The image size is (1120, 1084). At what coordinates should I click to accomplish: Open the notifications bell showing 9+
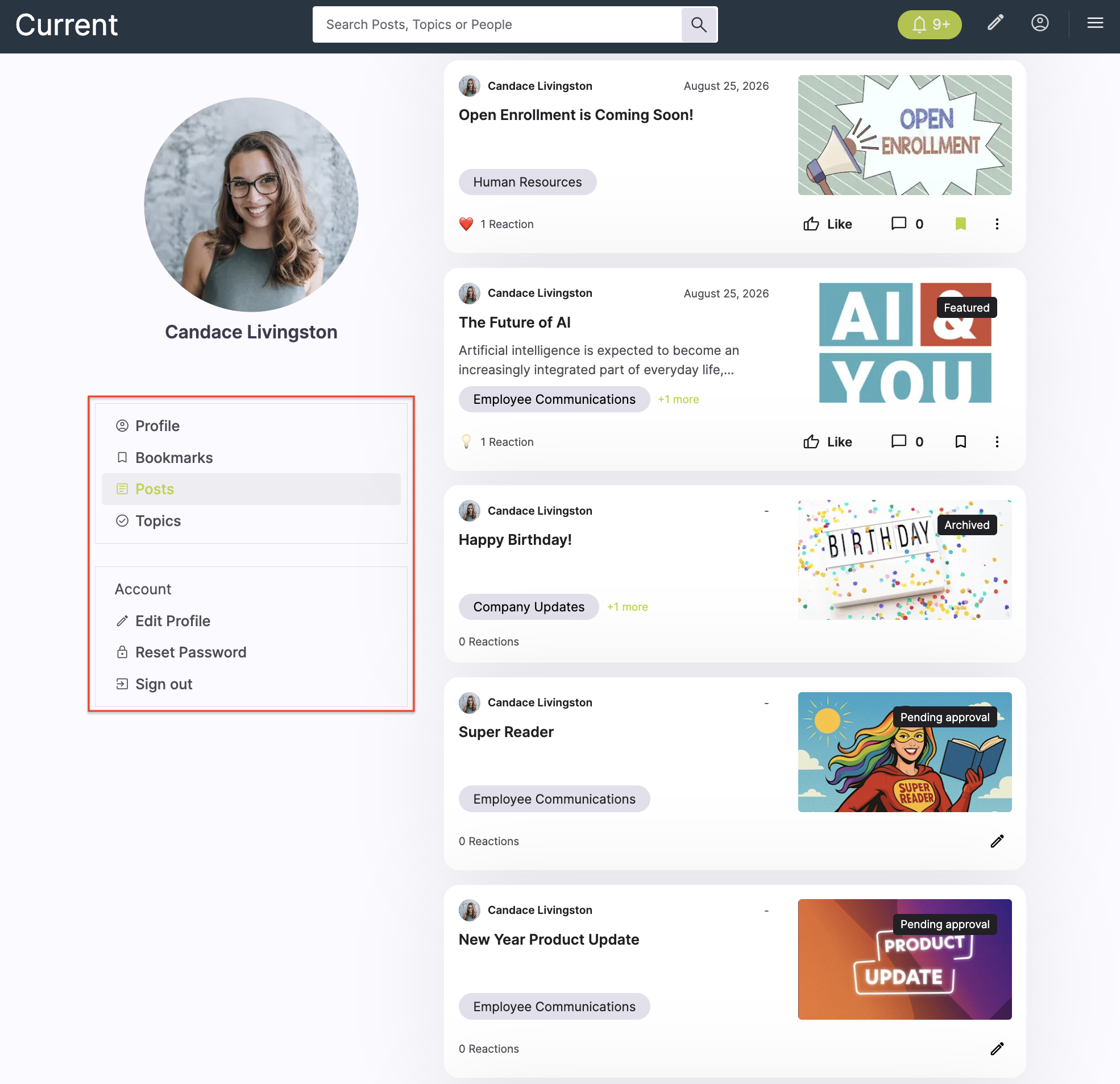click(x=929, y=24)
